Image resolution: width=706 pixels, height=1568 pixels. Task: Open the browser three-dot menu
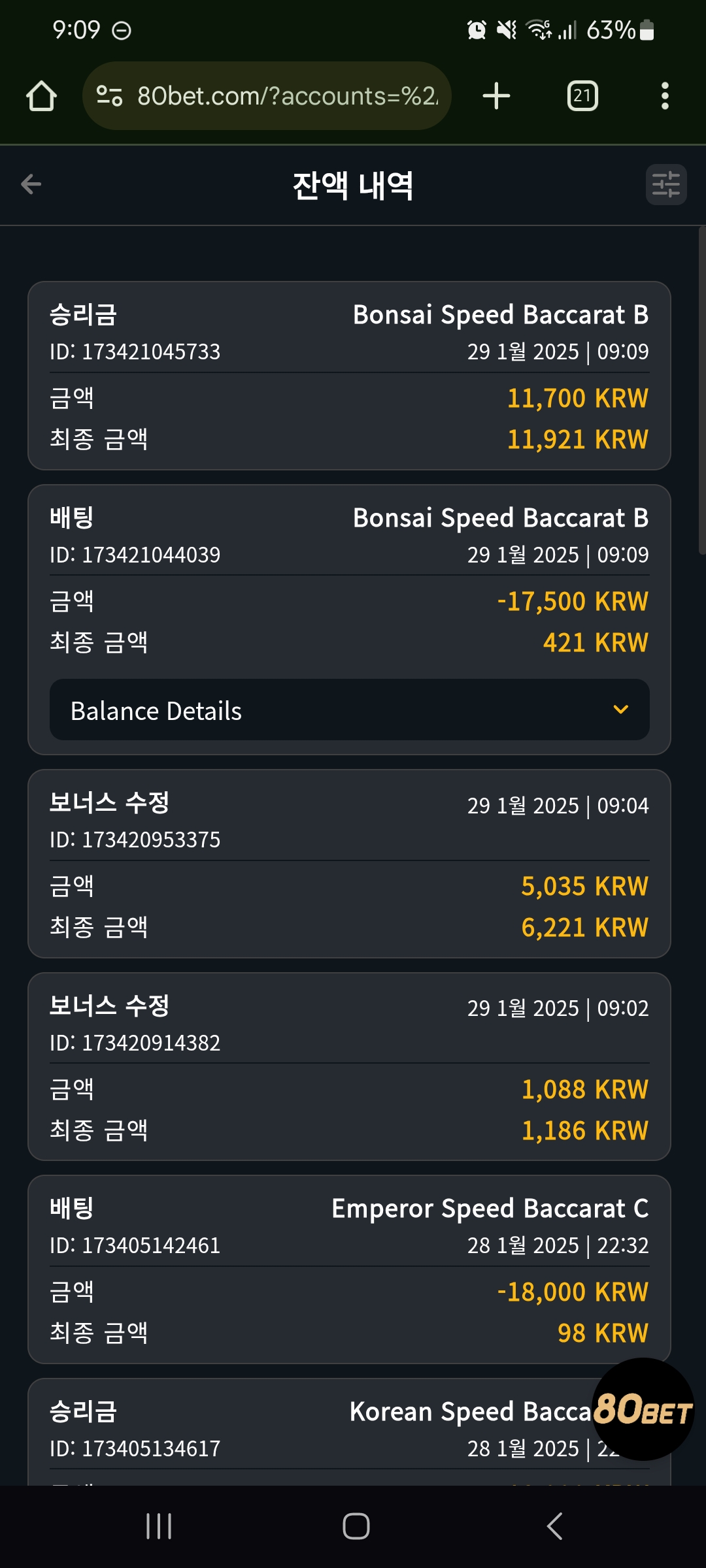[665, 96]
